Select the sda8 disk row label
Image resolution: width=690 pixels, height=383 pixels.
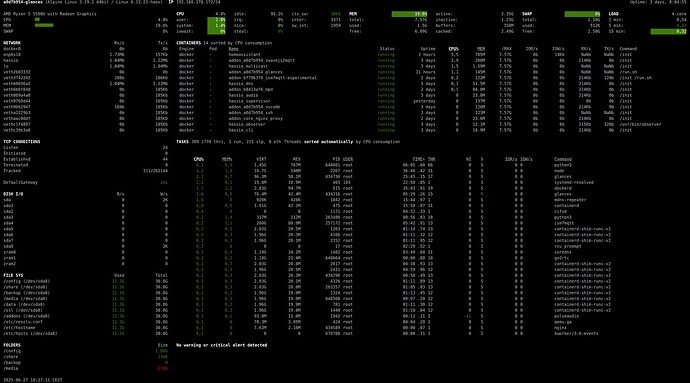(x=8, y=246)
